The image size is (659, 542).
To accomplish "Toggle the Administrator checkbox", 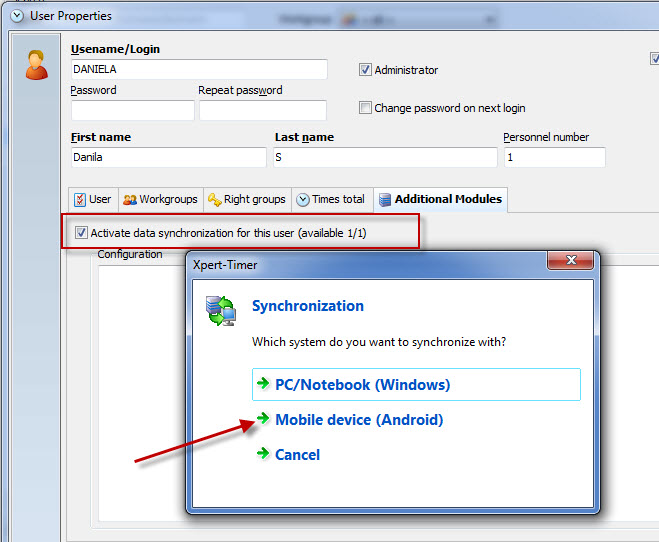I will [x=366, y=70].
